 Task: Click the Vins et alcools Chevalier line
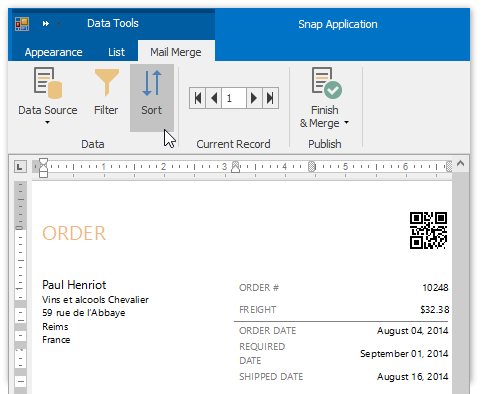click(95, 300)
